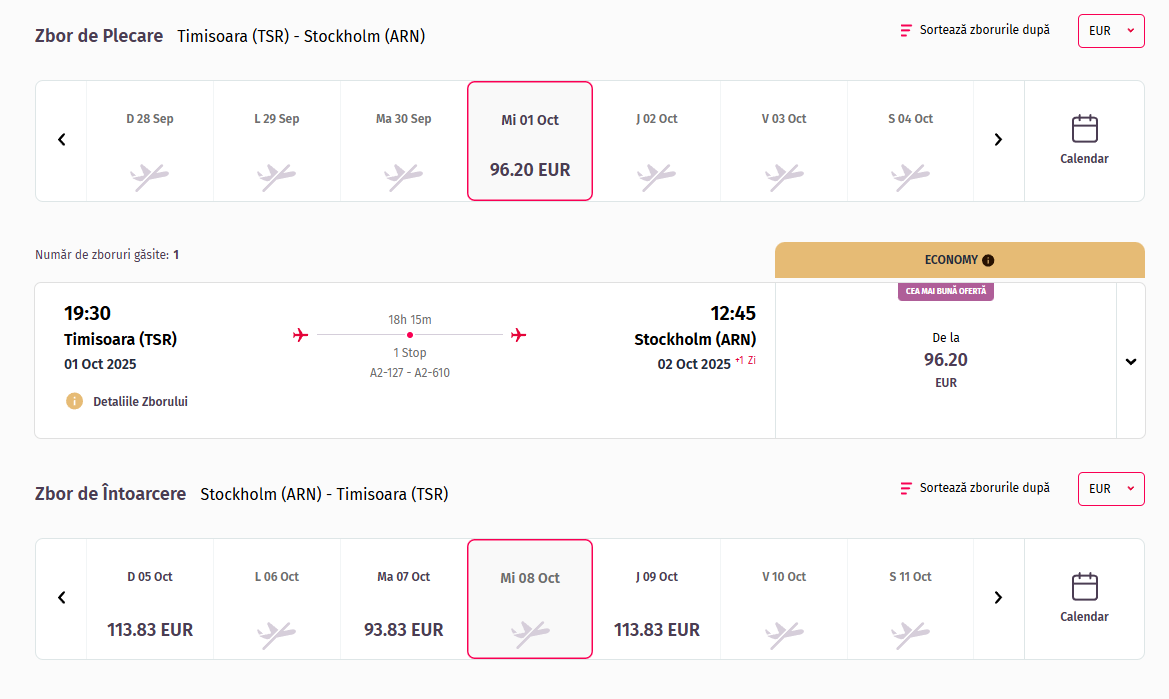1169x699 pixels.
Task: Click the Detaliile Zborului info icon
Action: [74, 401]
